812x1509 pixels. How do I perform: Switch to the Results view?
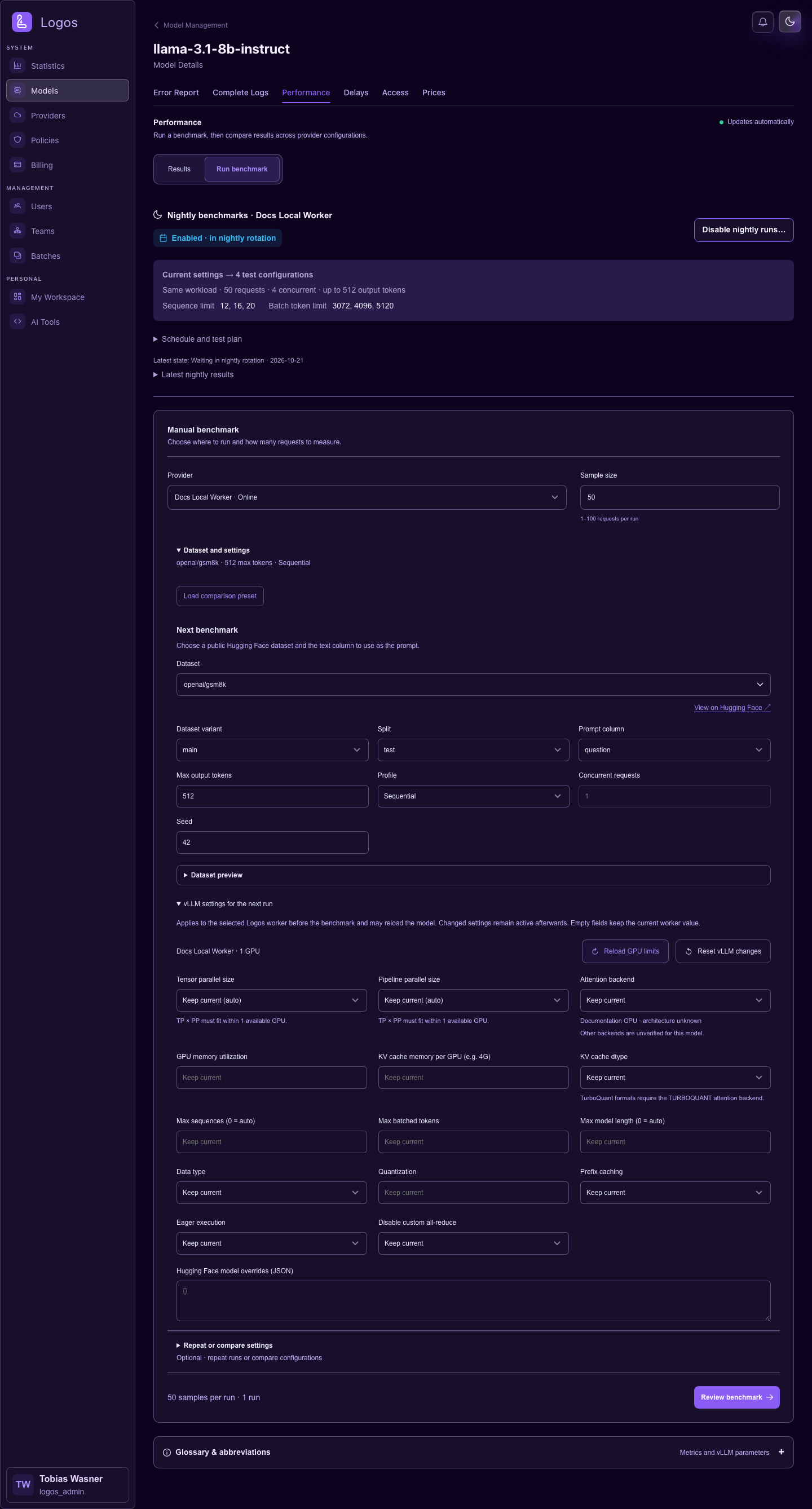pos(179,169)
